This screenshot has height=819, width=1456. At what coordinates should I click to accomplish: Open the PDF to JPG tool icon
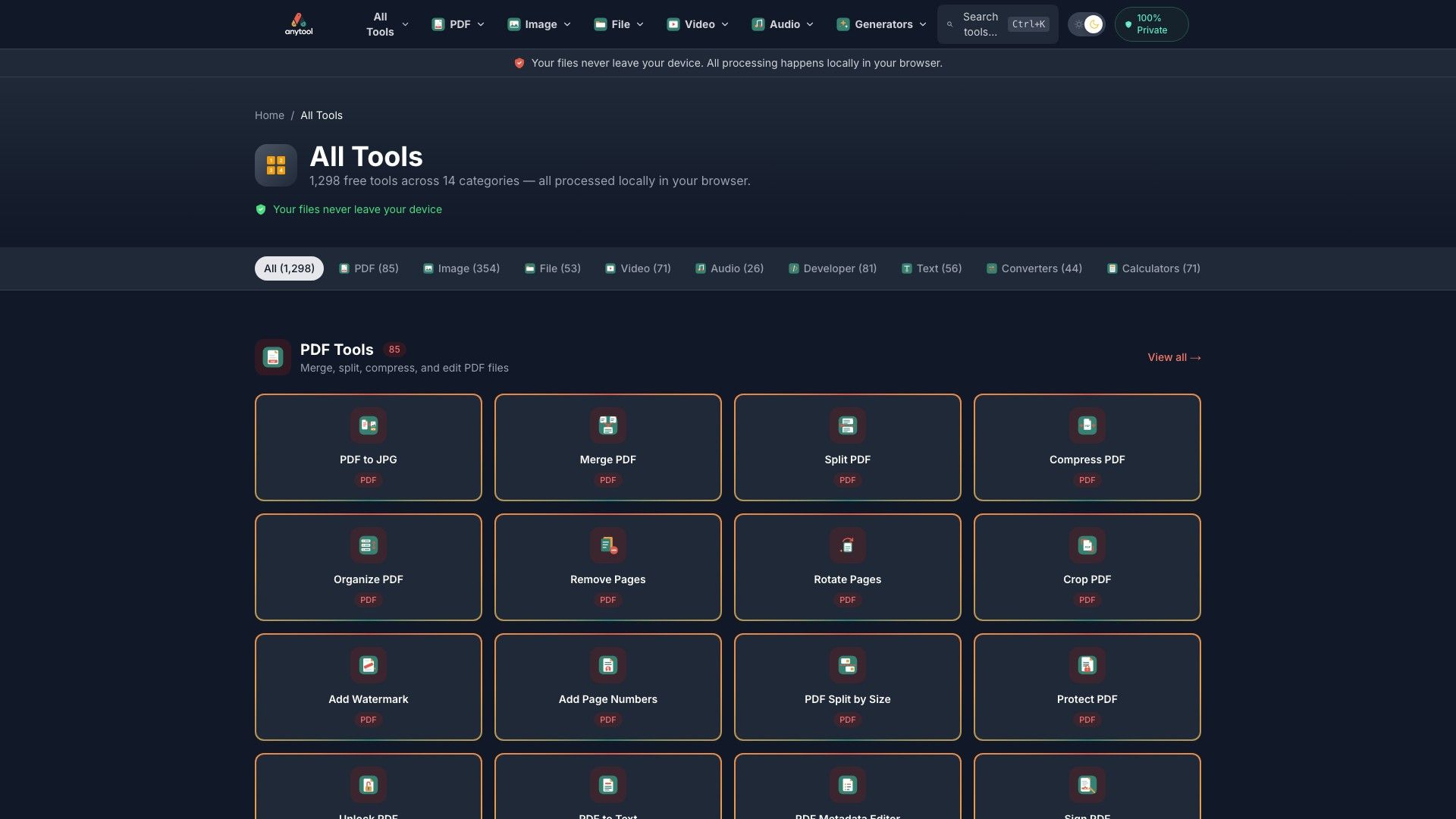[369, 425]
